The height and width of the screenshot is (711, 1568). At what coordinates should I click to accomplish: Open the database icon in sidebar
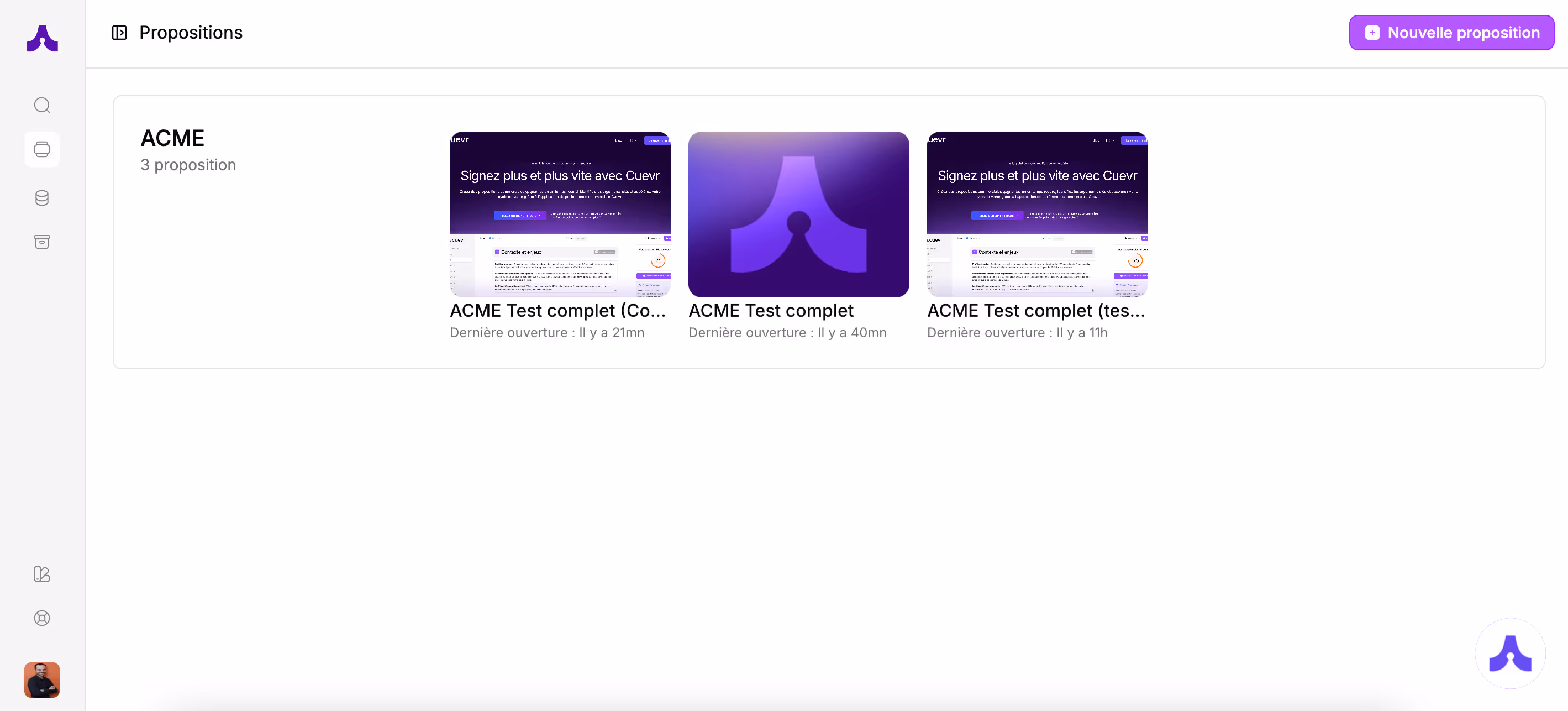pos(42,198)
